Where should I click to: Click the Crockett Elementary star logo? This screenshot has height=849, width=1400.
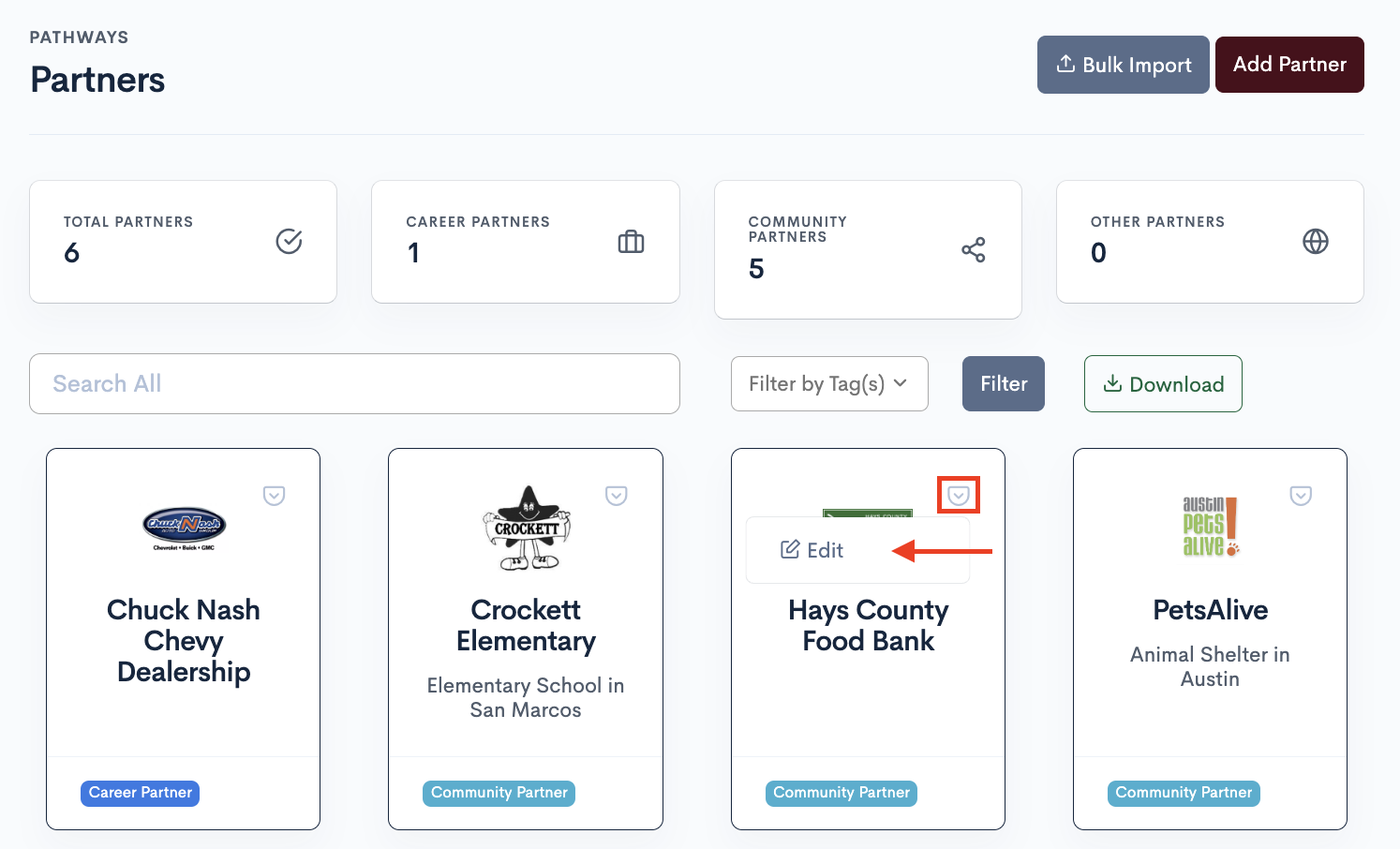(x=526, y=529)
